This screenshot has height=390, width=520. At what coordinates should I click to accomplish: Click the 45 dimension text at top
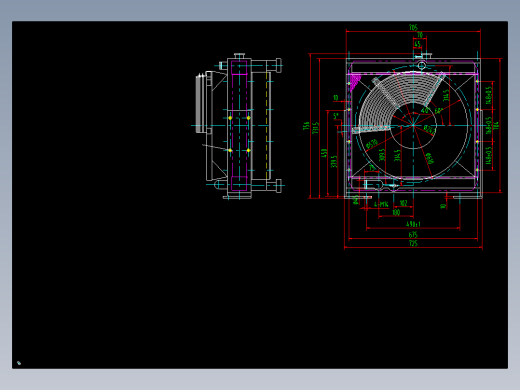[x=417, y=44]
